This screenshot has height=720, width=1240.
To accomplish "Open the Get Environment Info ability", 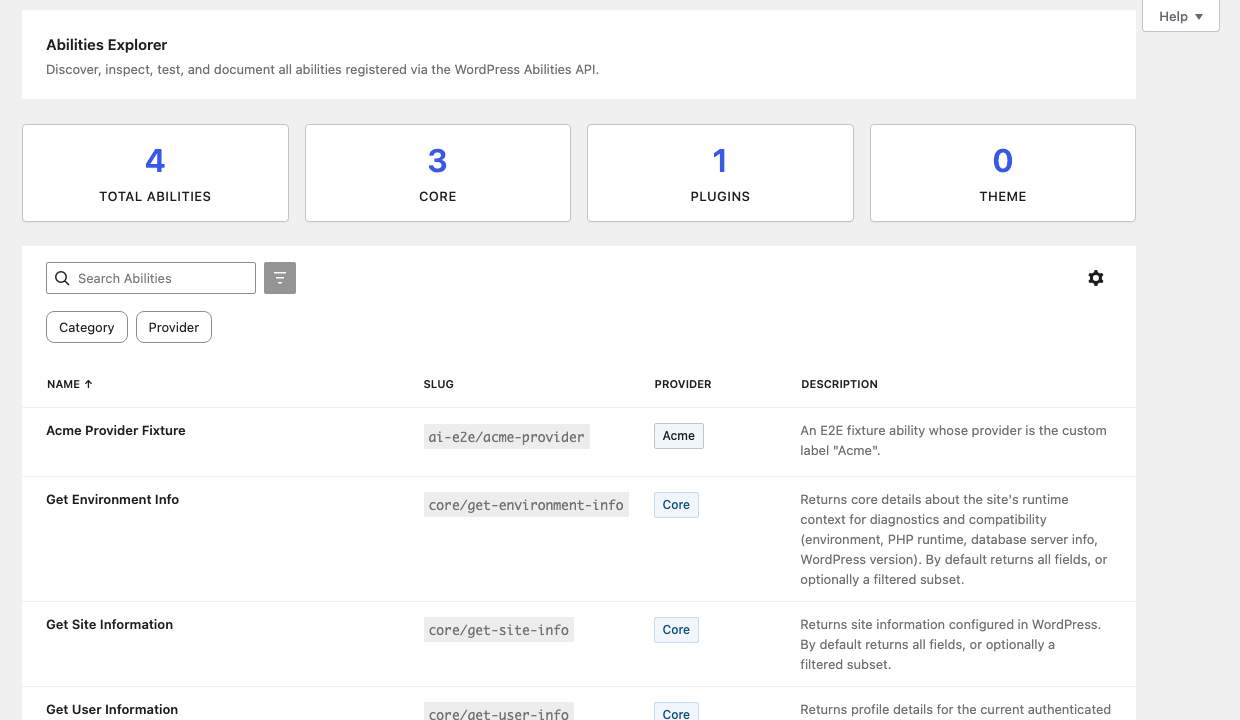I will pyautogui.click(x=112, y=499).
